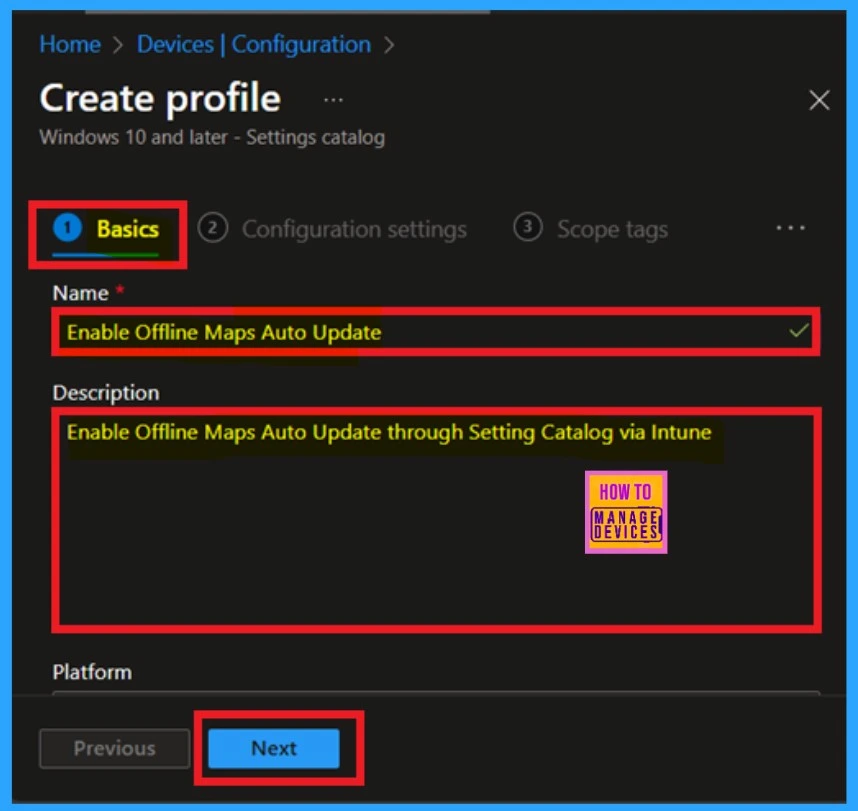
Task: Switch to Configuration settings step
Action: [333, 229]
